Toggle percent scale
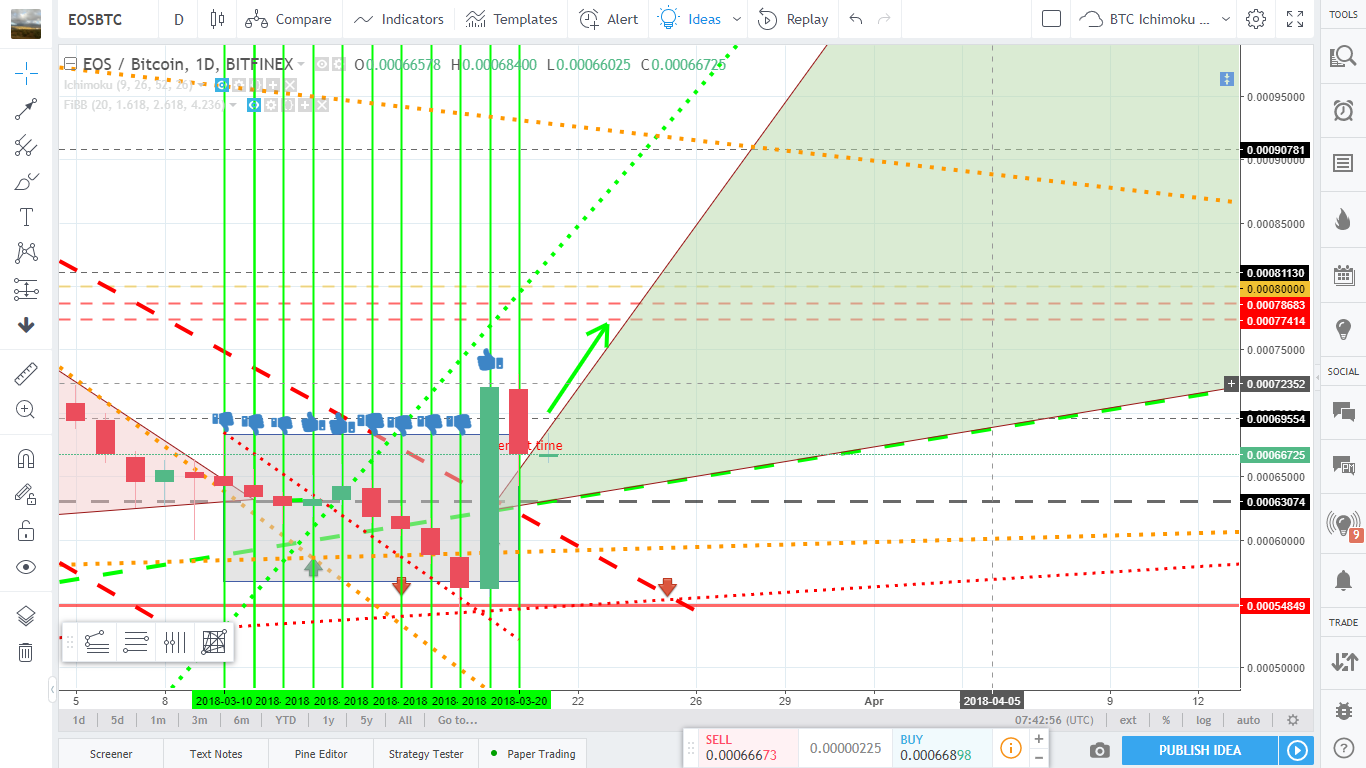The image size is (1366, 768). pos(1166,720)
